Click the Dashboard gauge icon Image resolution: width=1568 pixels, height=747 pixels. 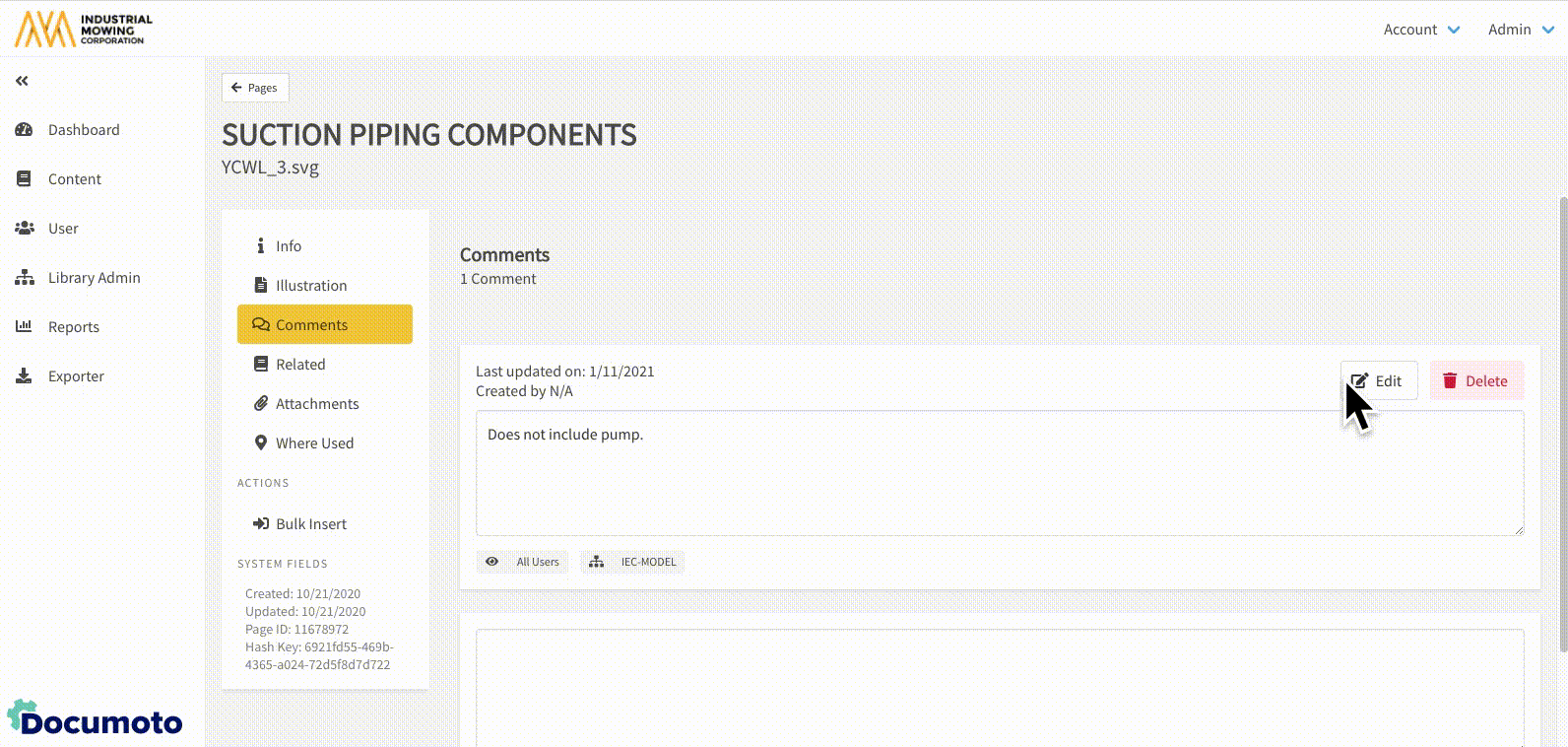pyautogui.click(x=24, y=130)
